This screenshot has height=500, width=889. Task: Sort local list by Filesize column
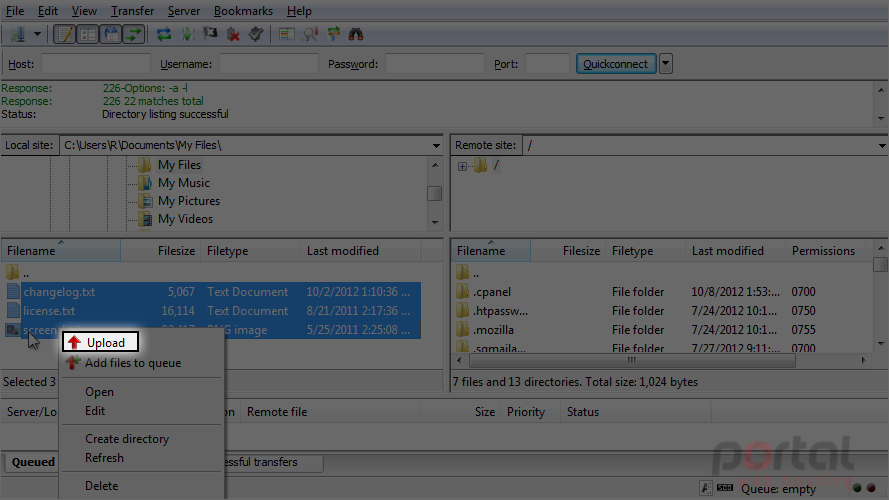[x=160, y=251]
